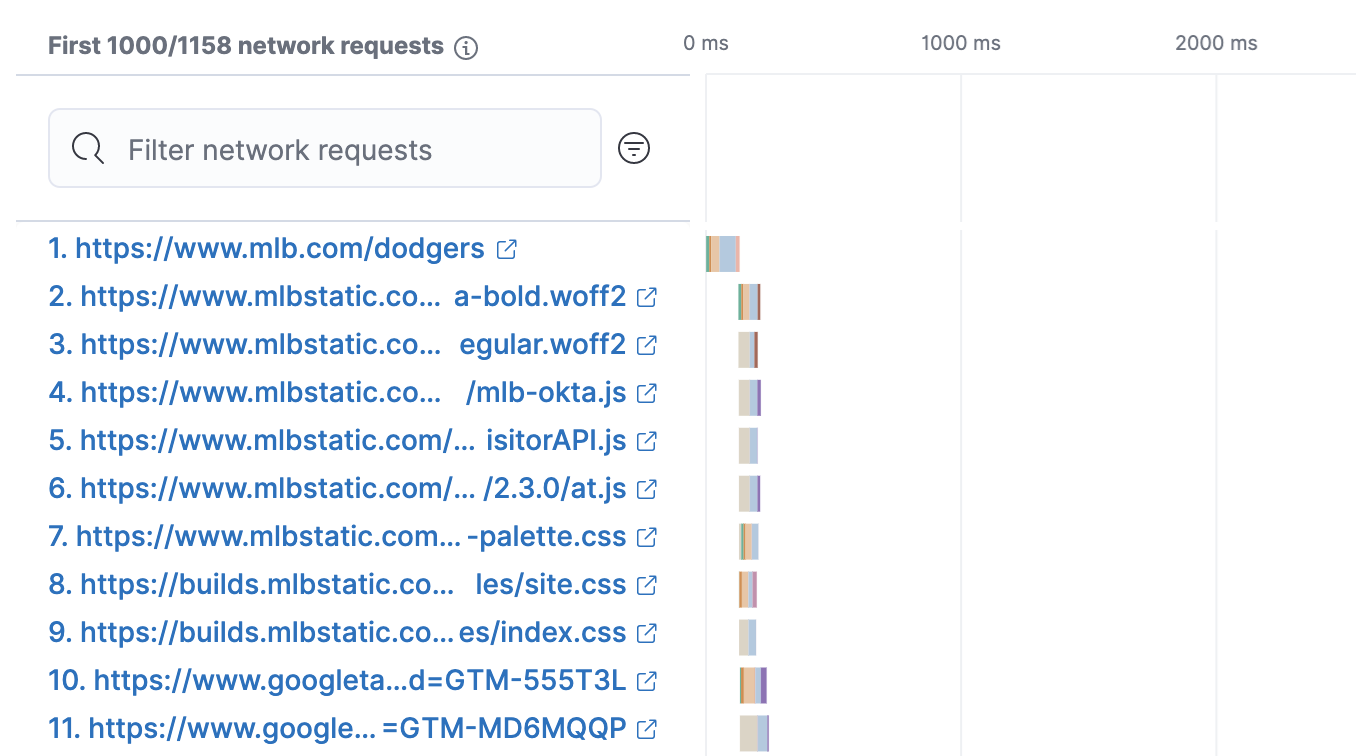Click waterfall bar for les/site.css request
The width and height of the screenshot is (1356, 756).
(x=748, y=590)
